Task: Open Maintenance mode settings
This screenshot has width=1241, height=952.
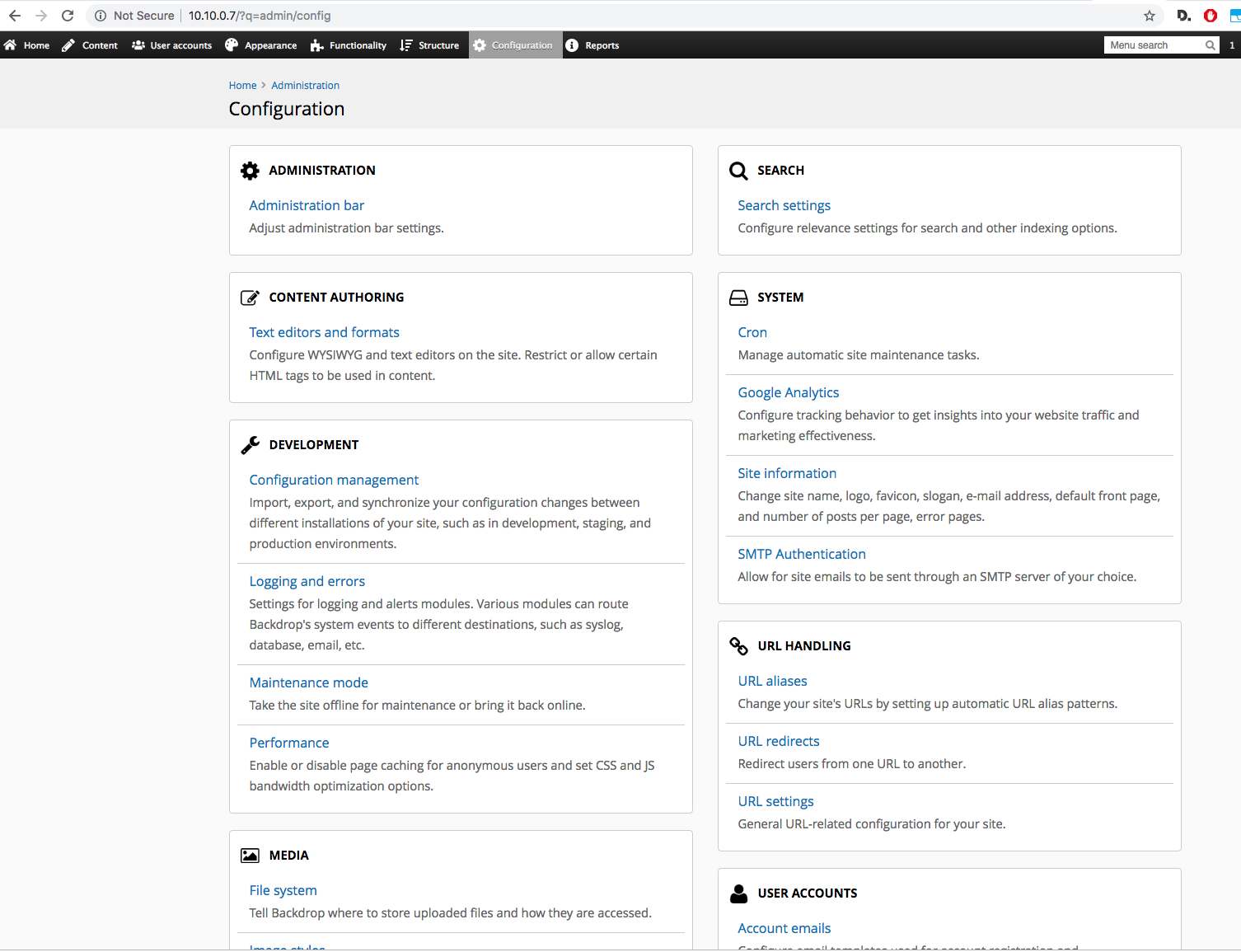Action: pyautogui.click(x=308, y=682)
